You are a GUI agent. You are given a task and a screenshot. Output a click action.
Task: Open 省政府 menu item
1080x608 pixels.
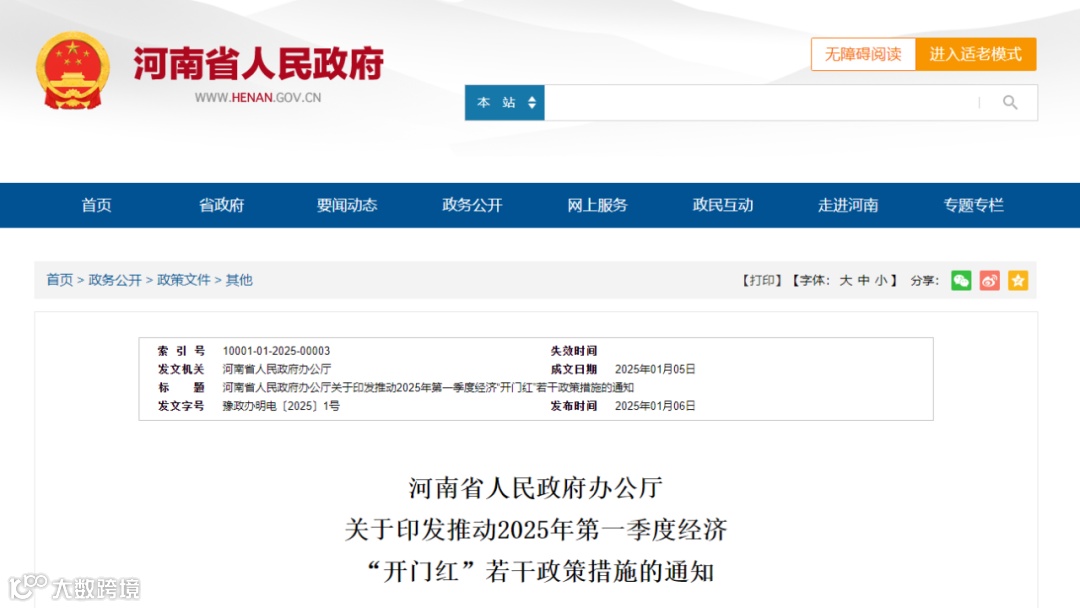(x=222, y=205)
